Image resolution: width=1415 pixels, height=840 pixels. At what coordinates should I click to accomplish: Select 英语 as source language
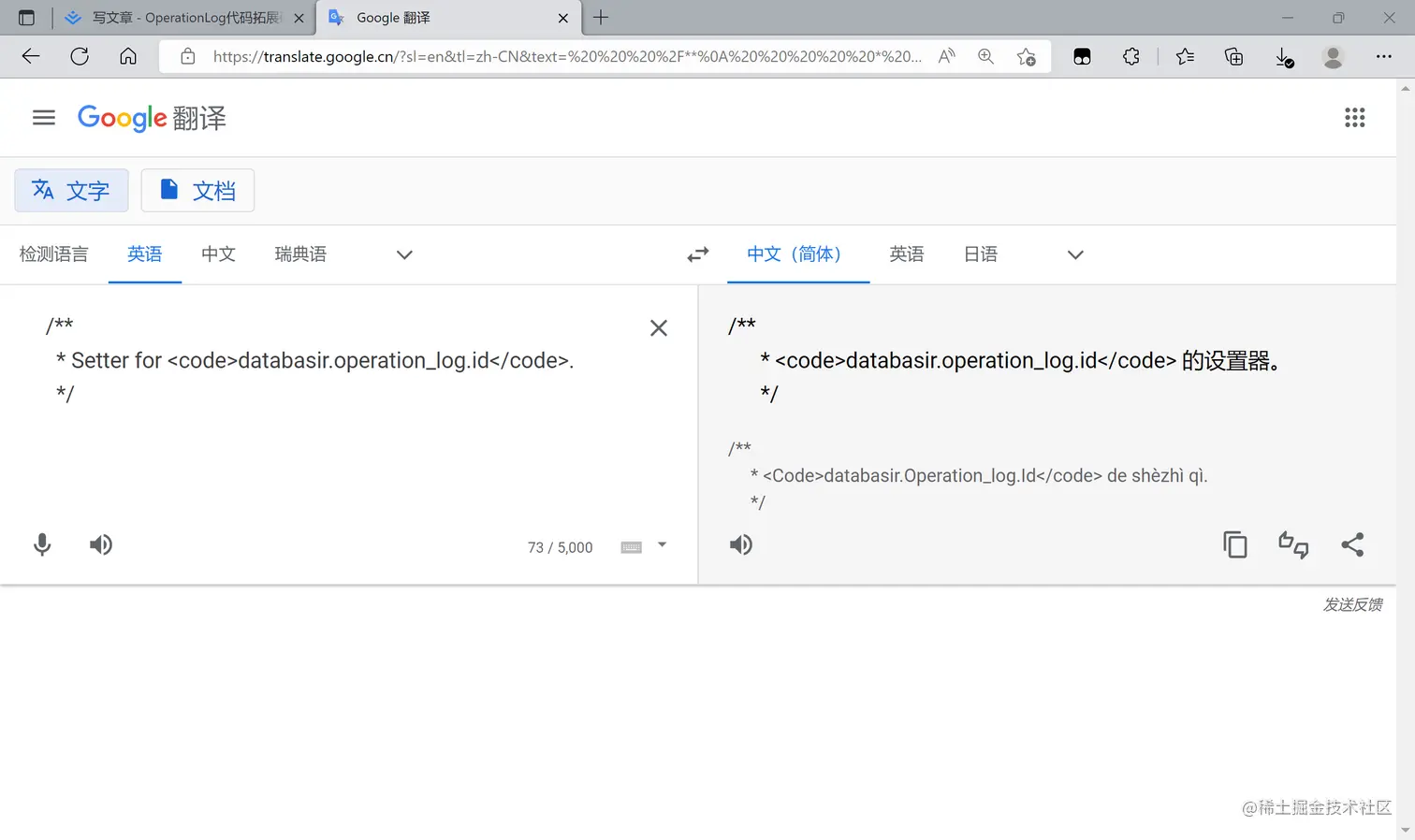tap(145, 254)
